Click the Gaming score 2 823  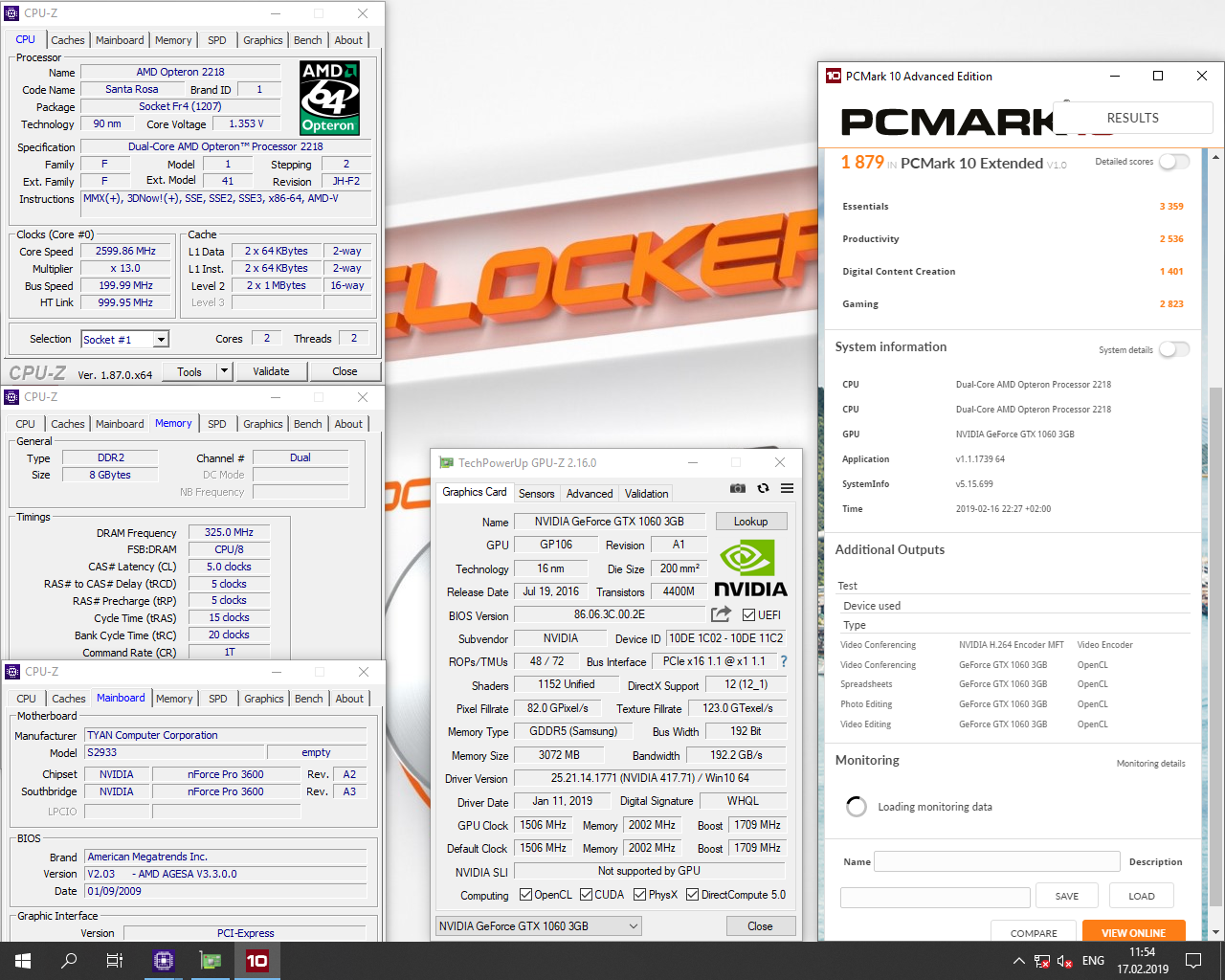point(1171,304)
